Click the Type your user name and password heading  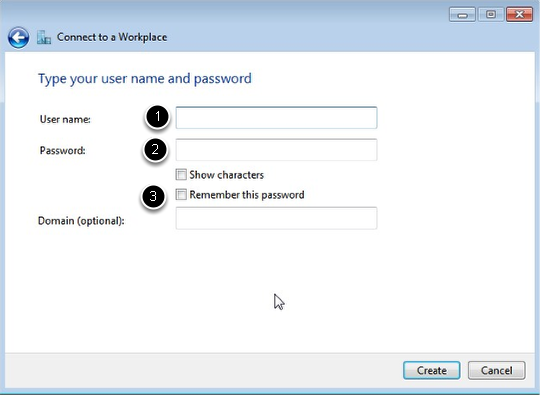(145, 79)
